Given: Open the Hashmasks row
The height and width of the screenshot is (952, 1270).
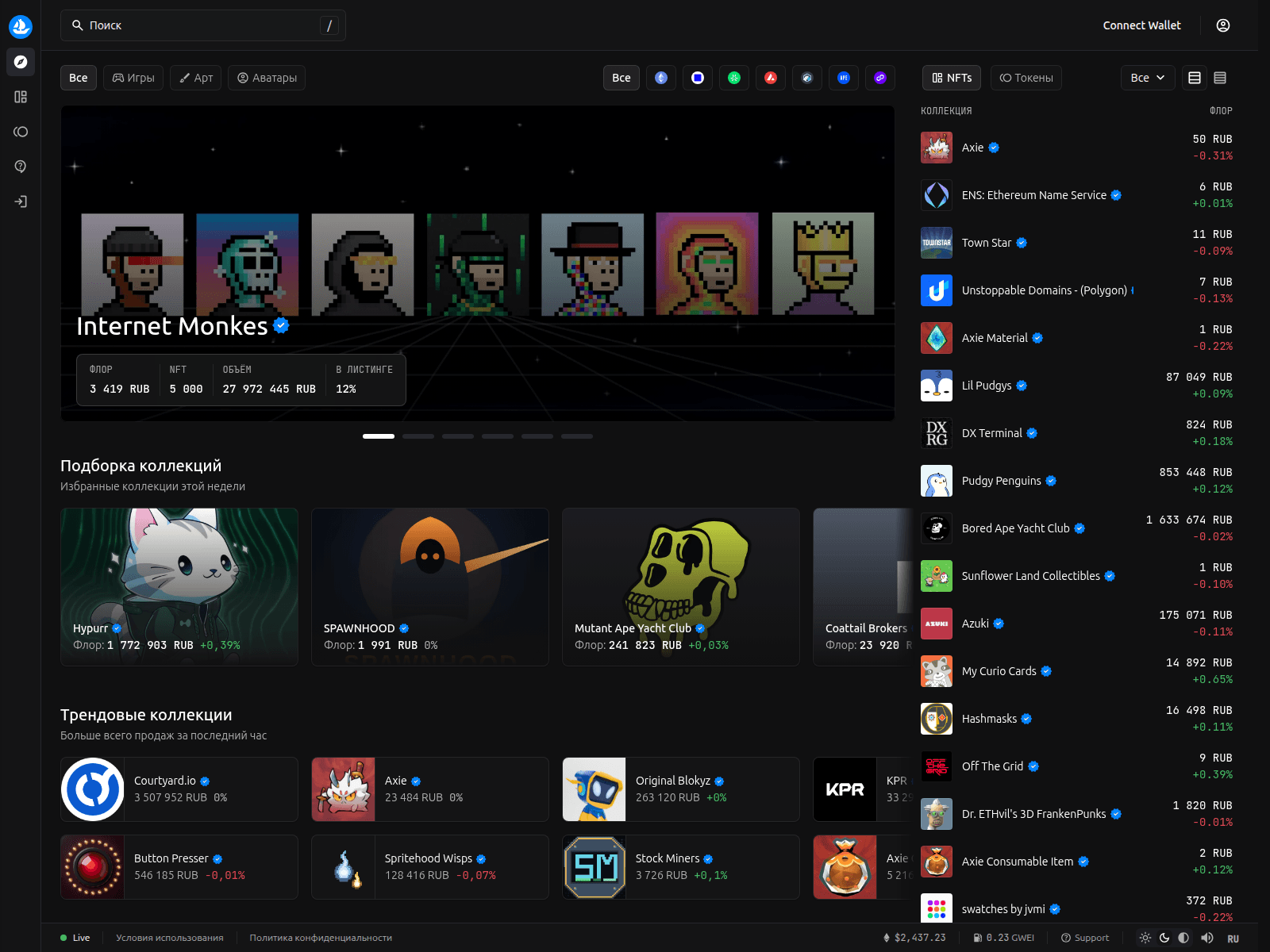Looking at the screenshot, I should [1077, 719].
